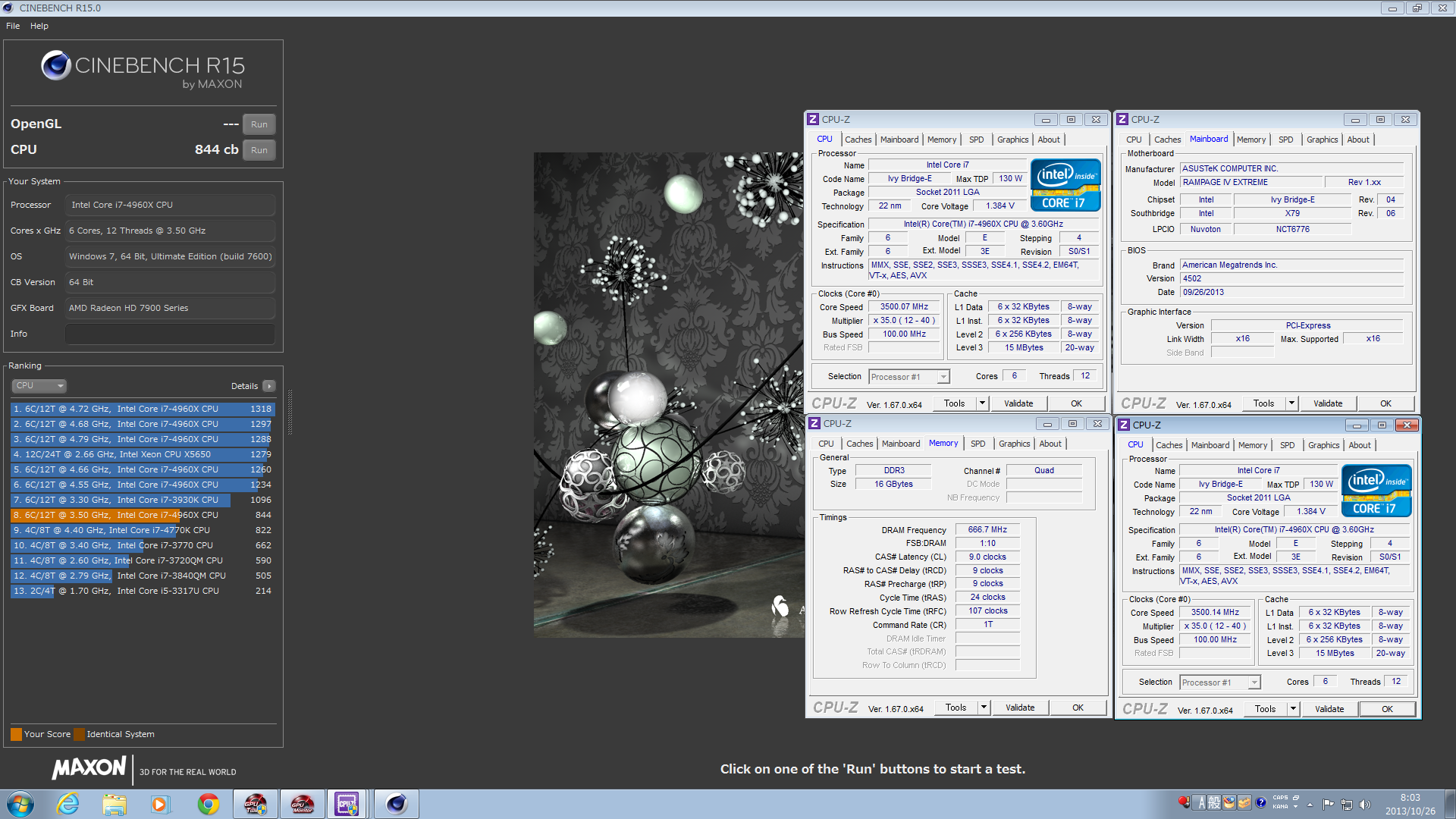
Task: Open the Ranking CPU dropdown
Action: [39, 386]
